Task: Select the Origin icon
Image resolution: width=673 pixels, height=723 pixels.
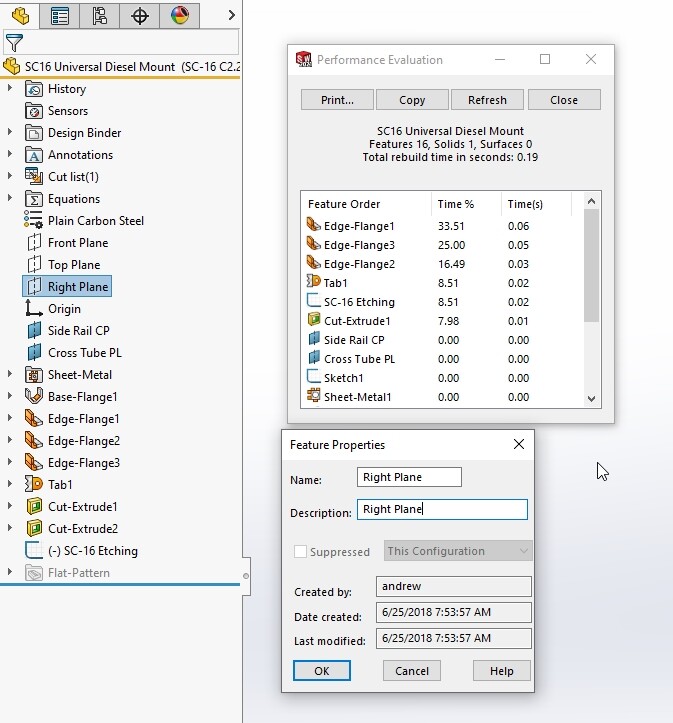Action: click(x=34, y=308)
